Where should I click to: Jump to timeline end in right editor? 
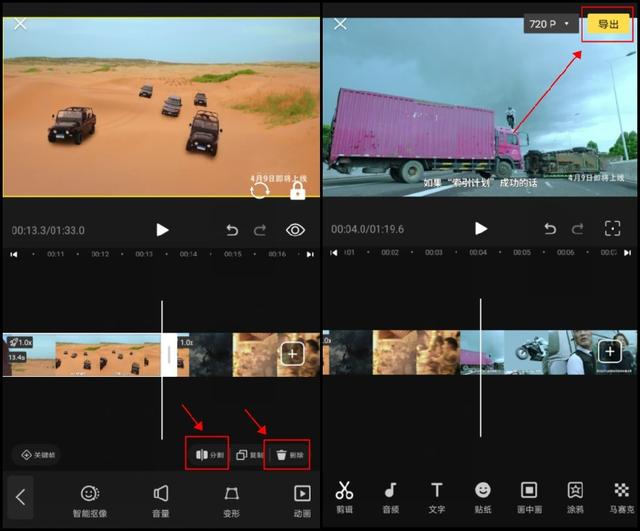point(627,253)
